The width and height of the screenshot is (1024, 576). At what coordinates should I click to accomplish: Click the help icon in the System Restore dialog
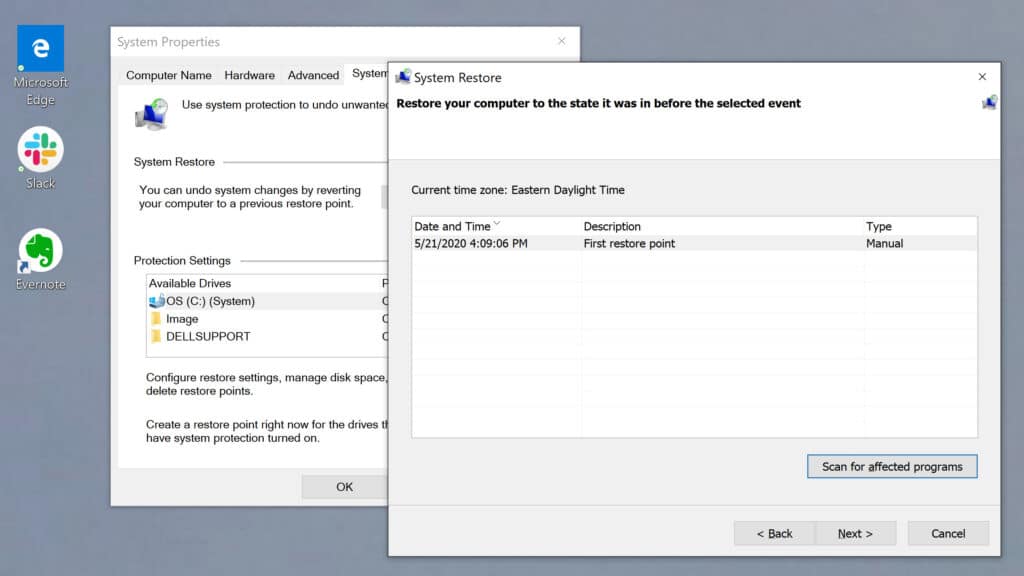coord(988,102)
